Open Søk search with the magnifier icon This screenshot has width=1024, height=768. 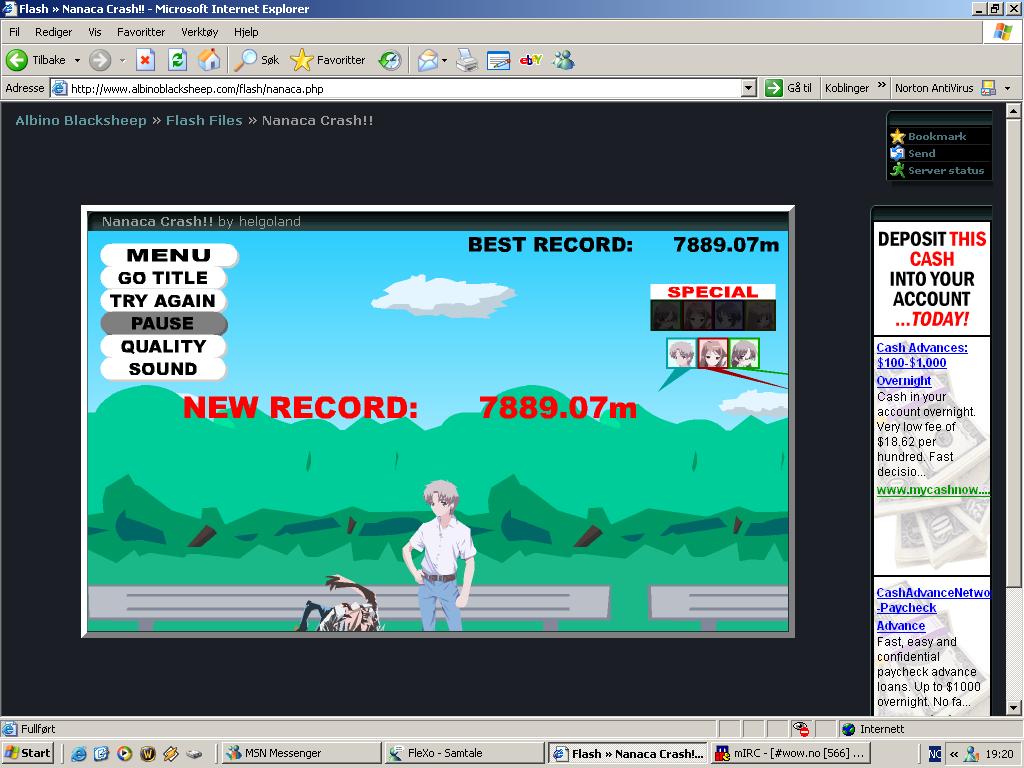[257, 60]
